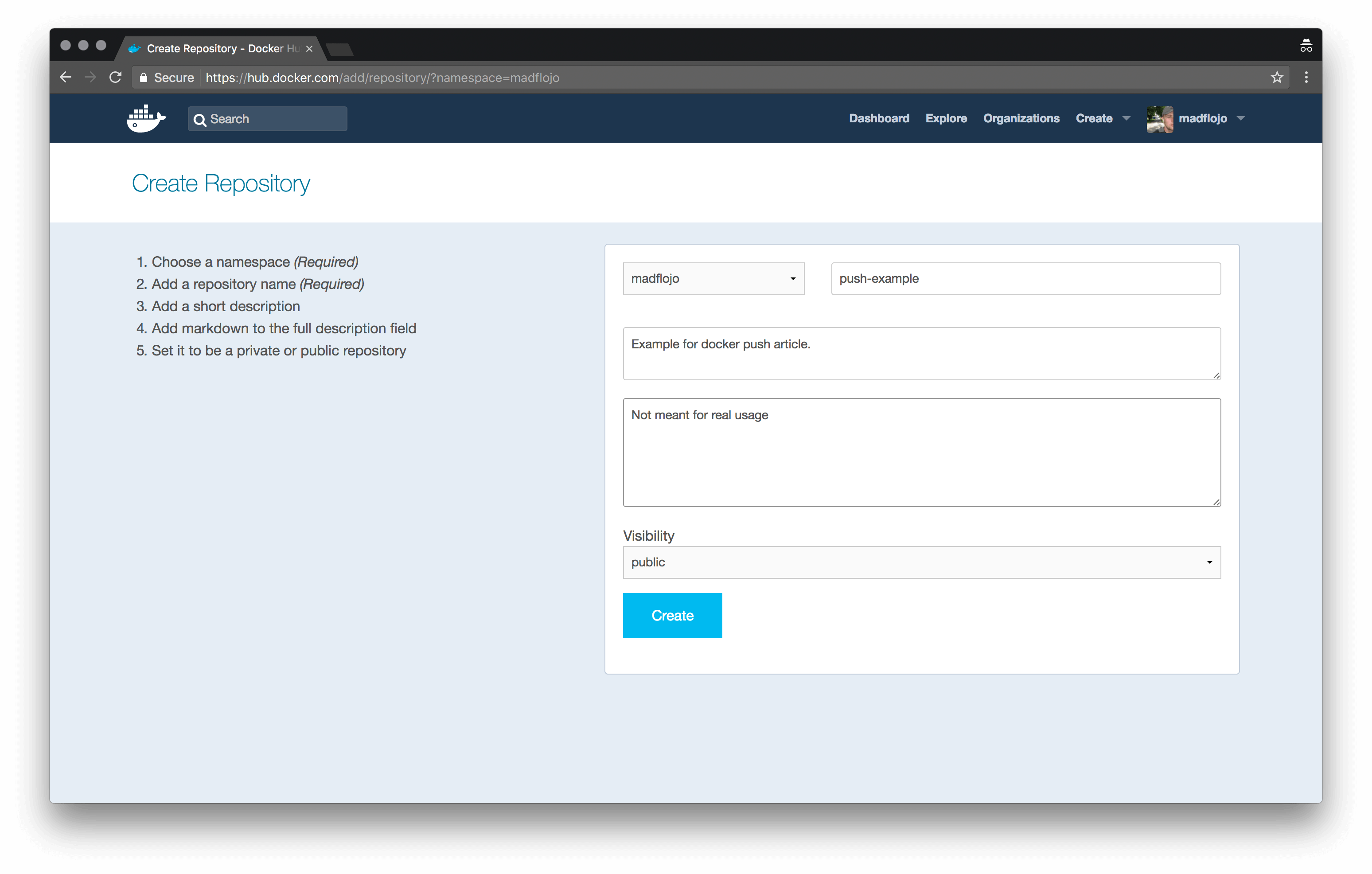
Task: Click the resize handle of the full description box
Action: pyautogui.click(x=1216, y=502)
